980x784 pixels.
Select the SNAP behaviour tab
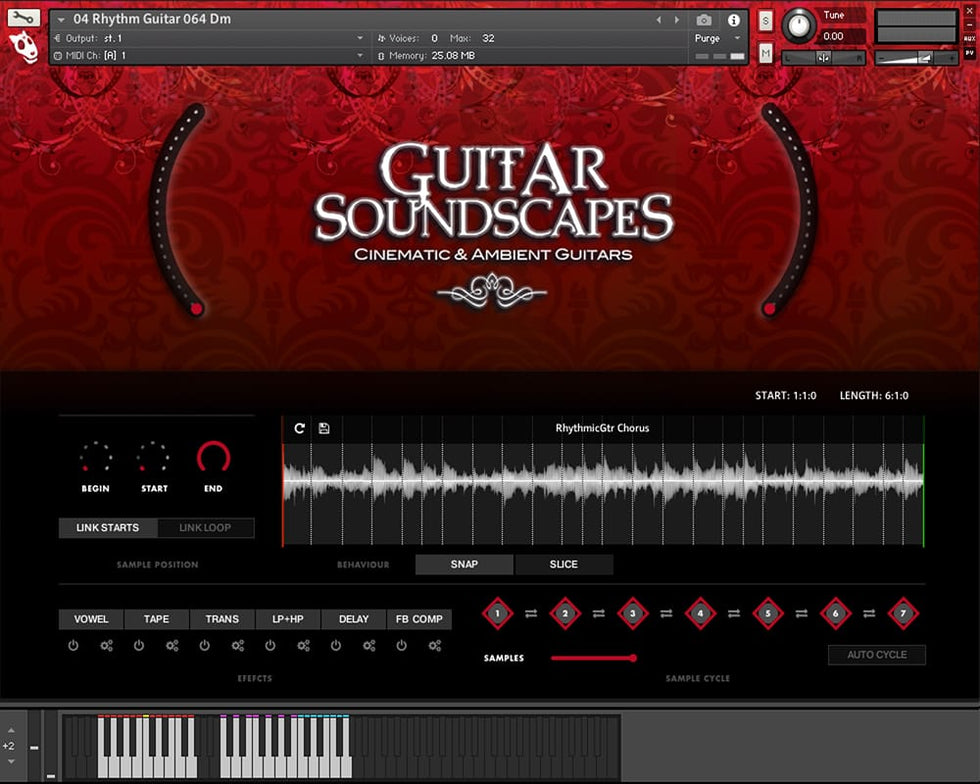point(464,564)
